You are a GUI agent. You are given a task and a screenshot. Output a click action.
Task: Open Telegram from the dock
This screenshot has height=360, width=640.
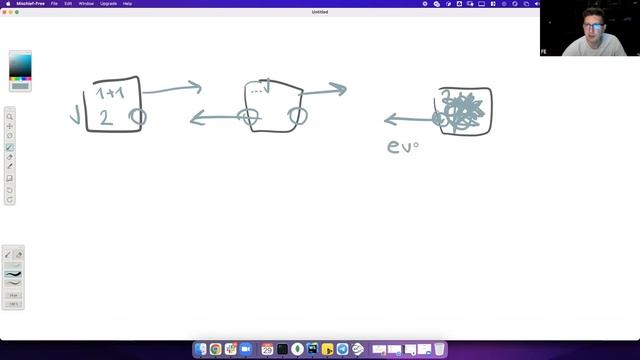click(x=342, y=349)
